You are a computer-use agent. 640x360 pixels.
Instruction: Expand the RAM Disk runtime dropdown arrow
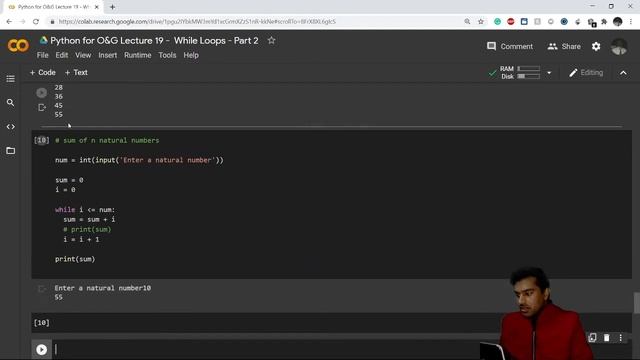549,73
